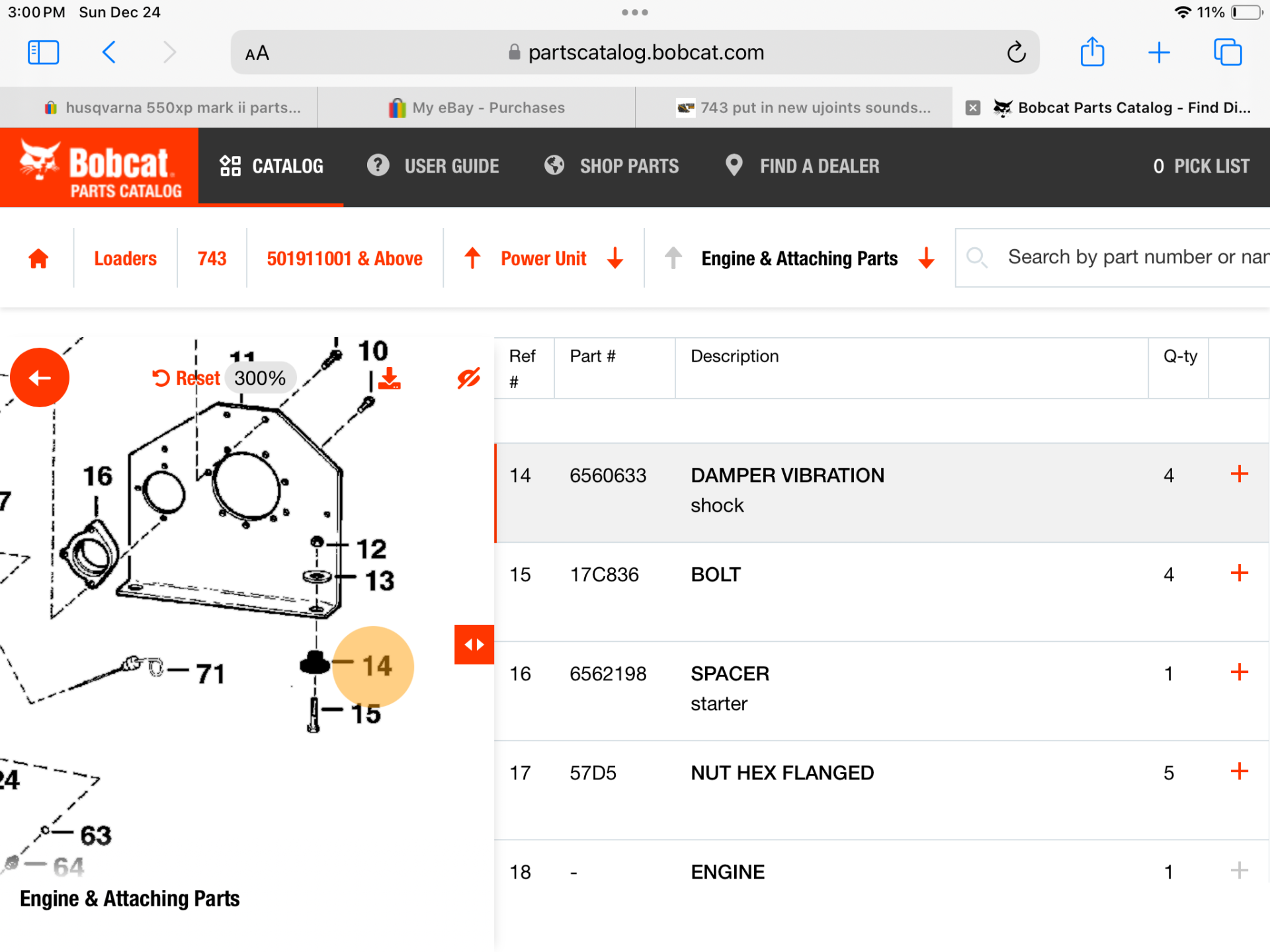Open the 501911001 & Above breadcrumb
1270x952 pixels.
[345, 258]
